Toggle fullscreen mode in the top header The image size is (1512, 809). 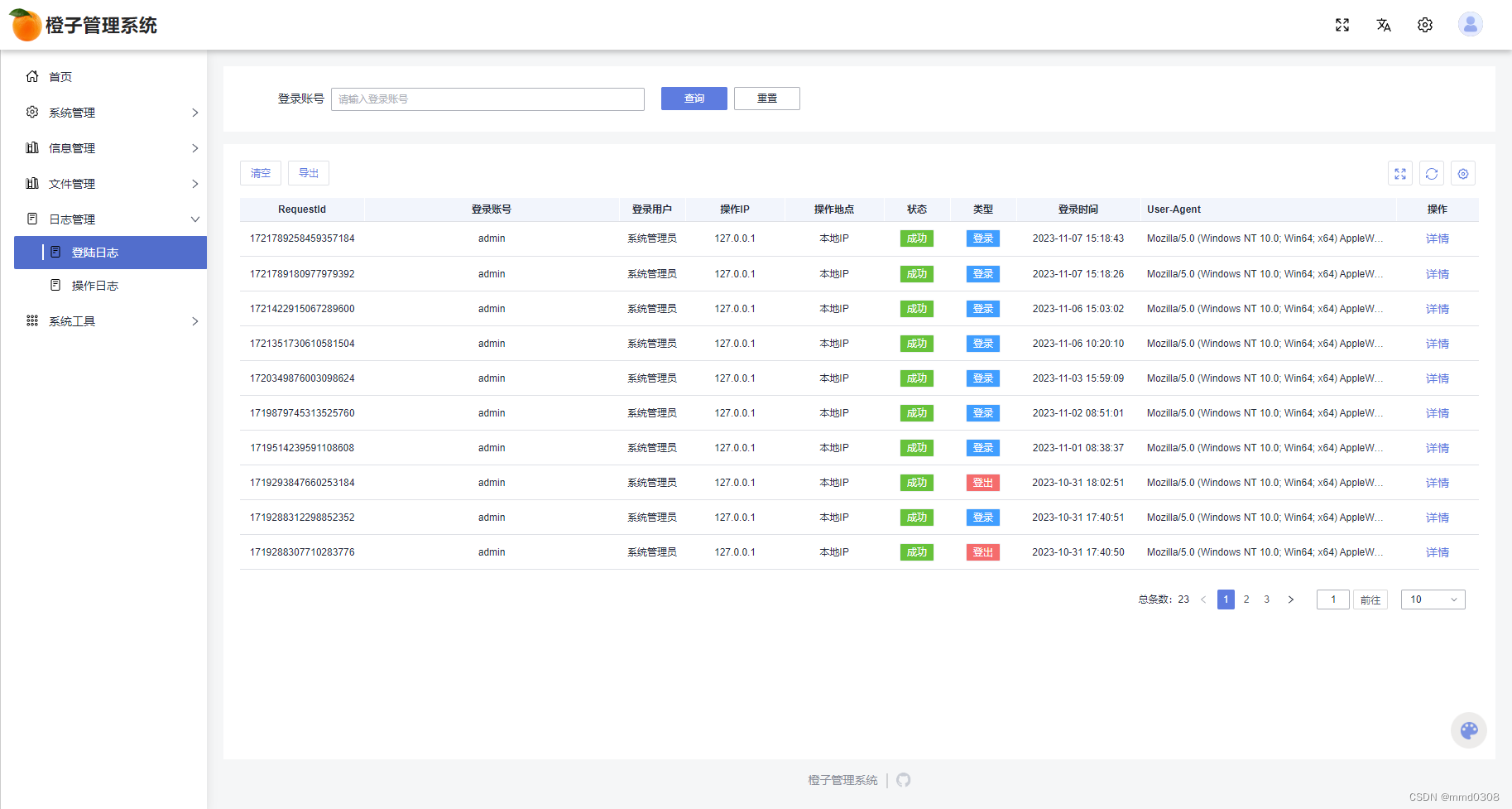(x=1342, y=25)
